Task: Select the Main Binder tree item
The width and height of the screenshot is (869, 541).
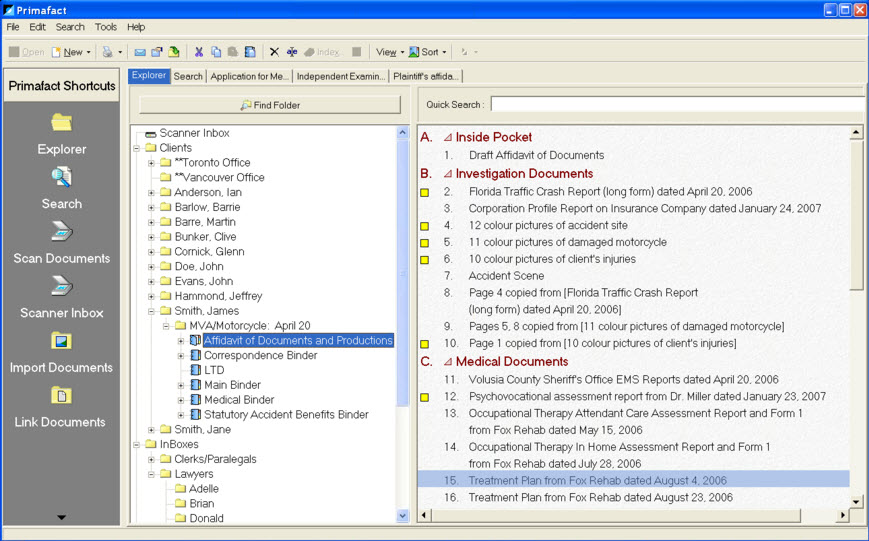Action: coord(232,385)
